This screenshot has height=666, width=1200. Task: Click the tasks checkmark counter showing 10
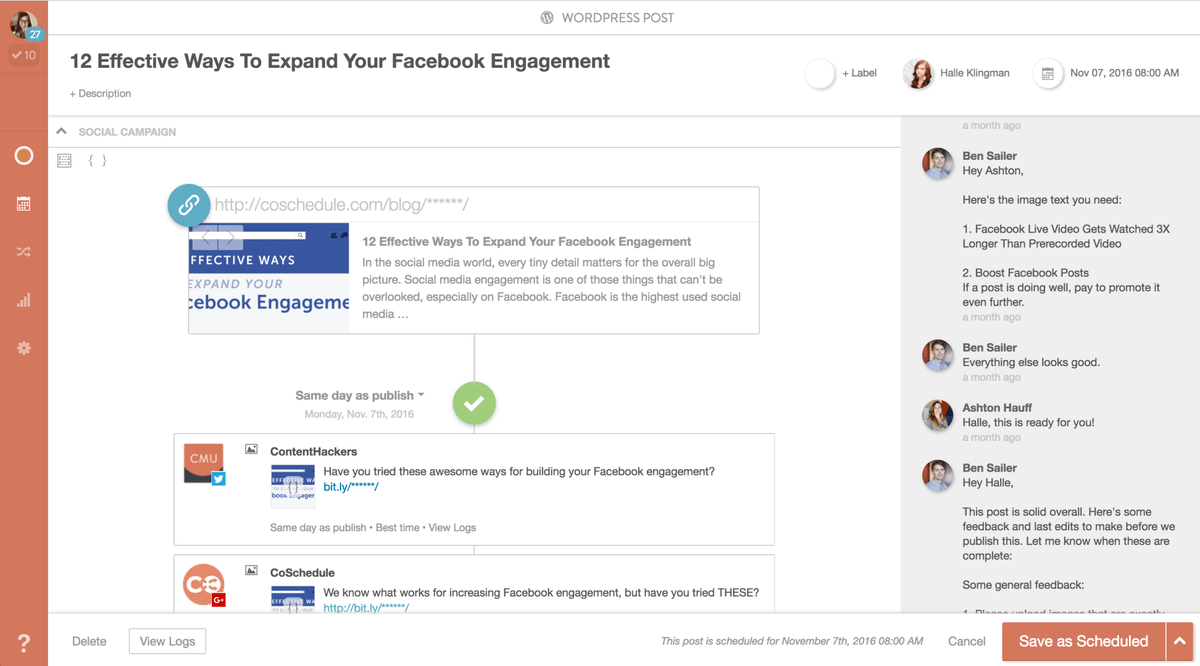[24, 56]
